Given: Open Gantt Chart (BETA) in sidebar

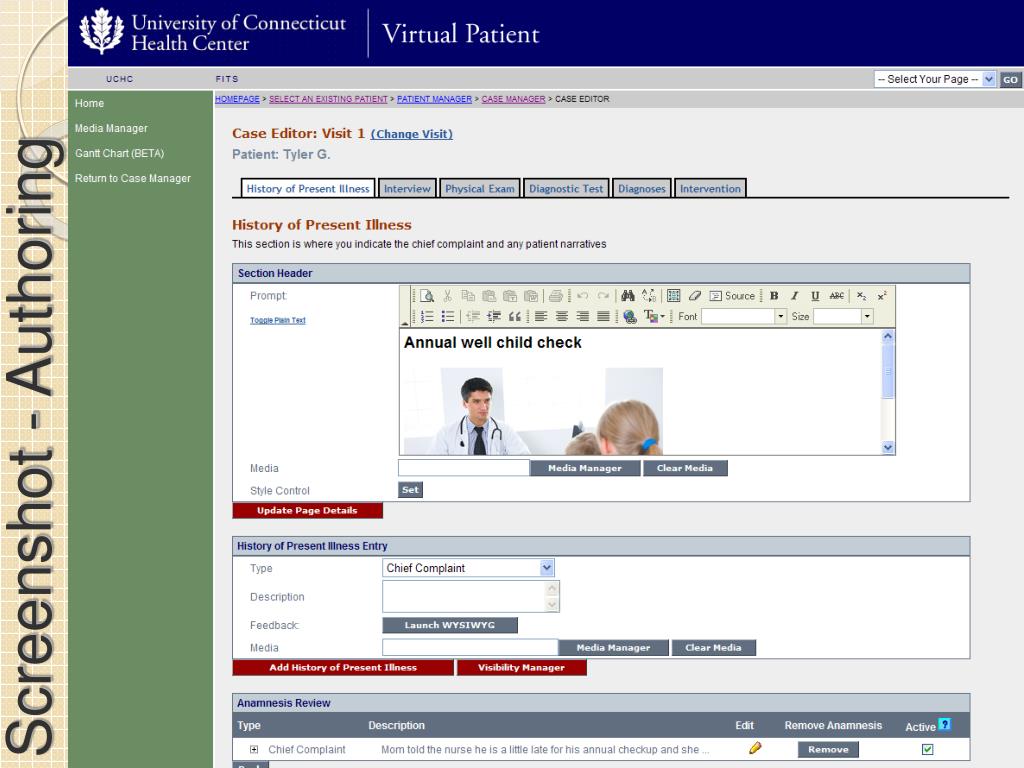Looking at the screenshot, I should (120, 153).
